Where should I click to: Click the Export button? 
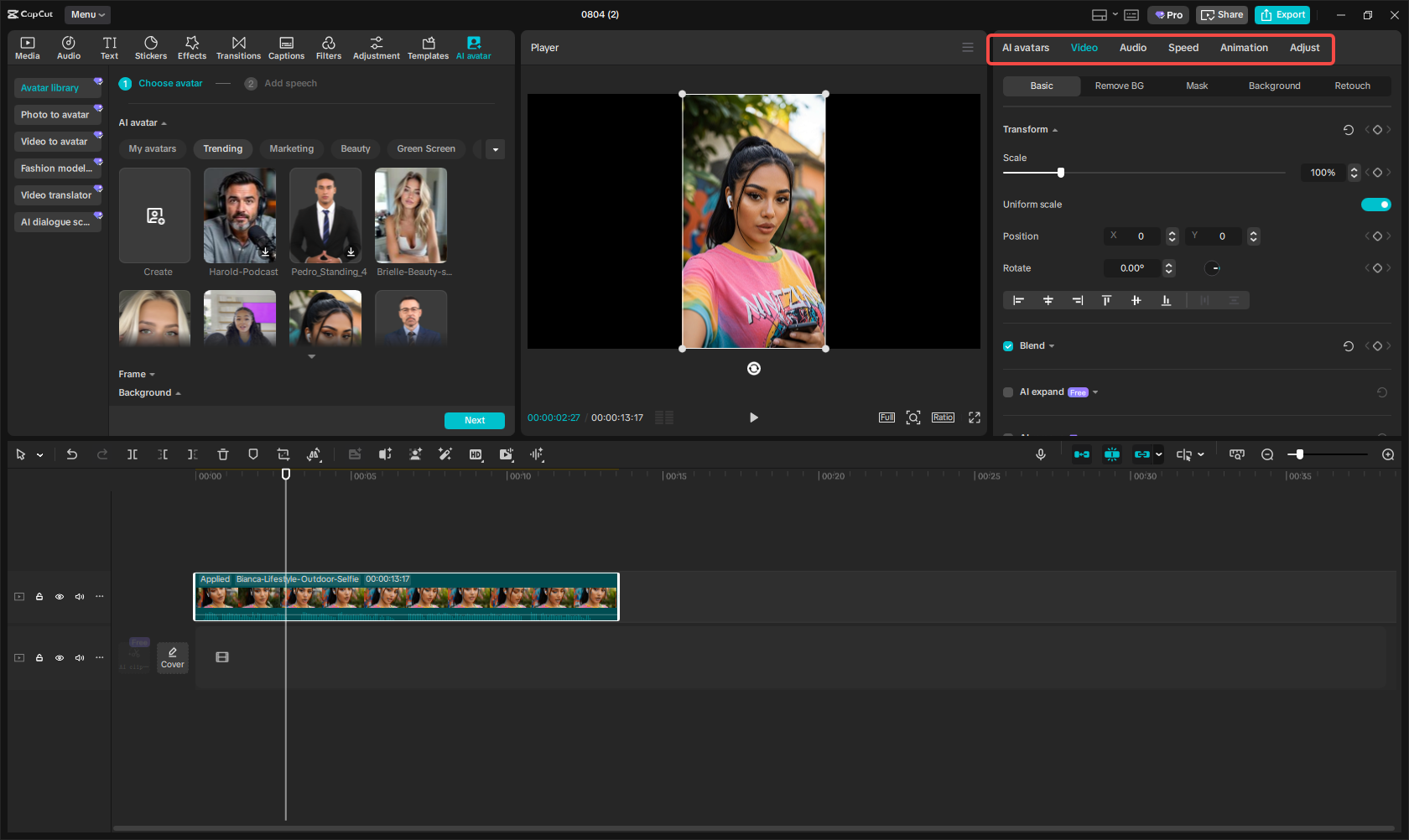1282,14
